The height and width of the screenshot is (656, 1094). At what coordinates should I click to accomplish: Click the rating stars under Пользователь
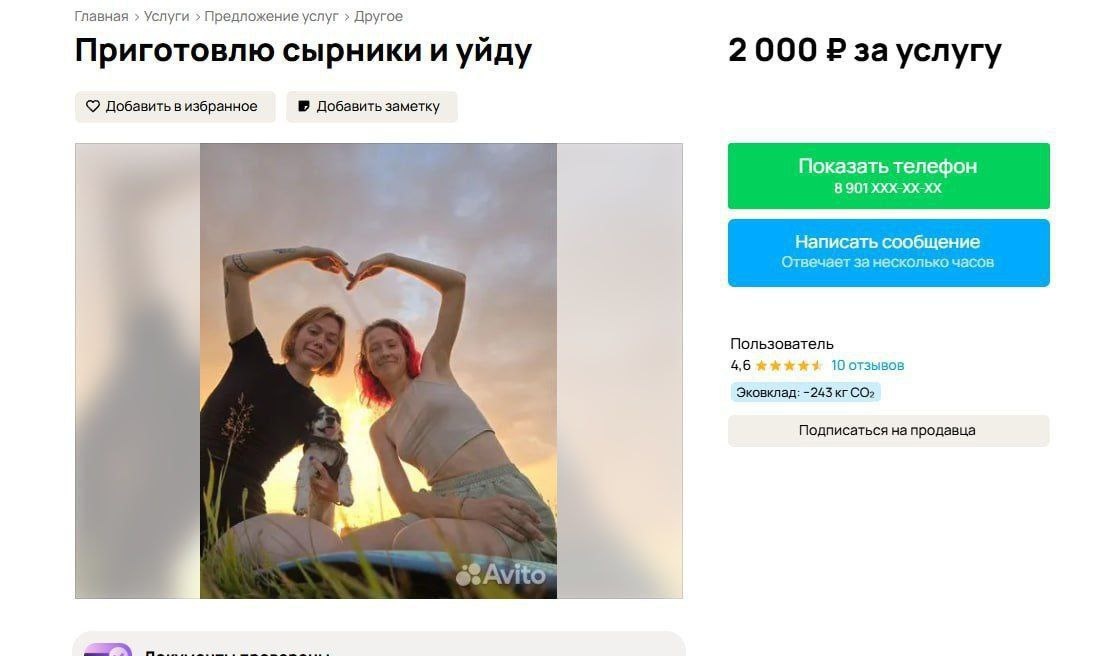789,366
